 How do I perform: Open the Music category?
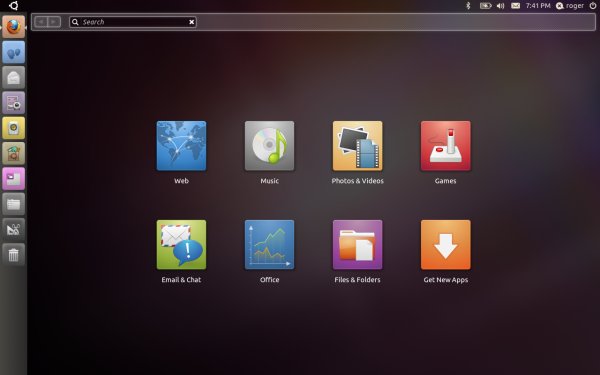tap(269, 146)
